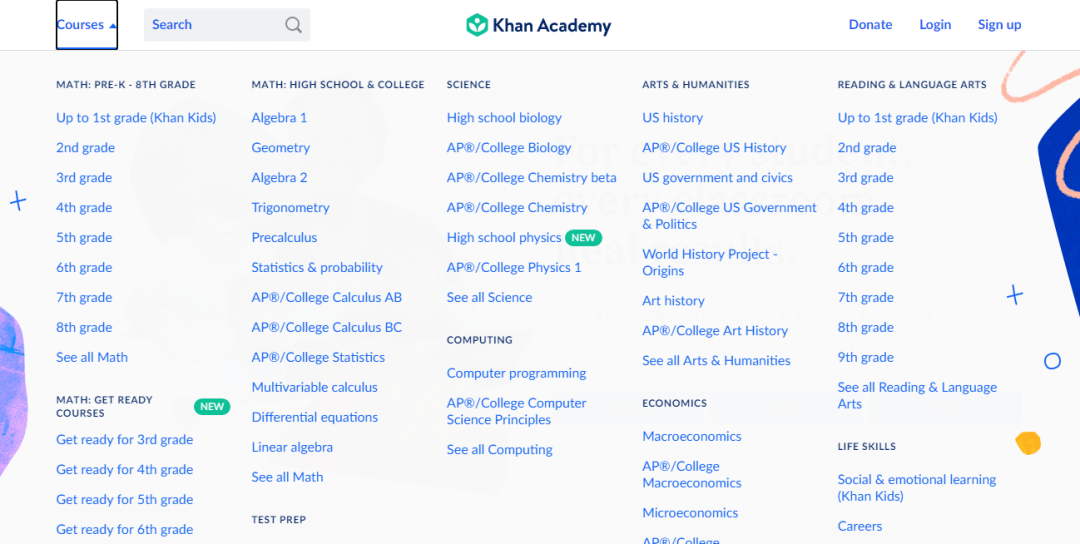The height and width of the screenshot is (544, 1080).
Task: Open the Donate page
Action: tap(870, 25)
